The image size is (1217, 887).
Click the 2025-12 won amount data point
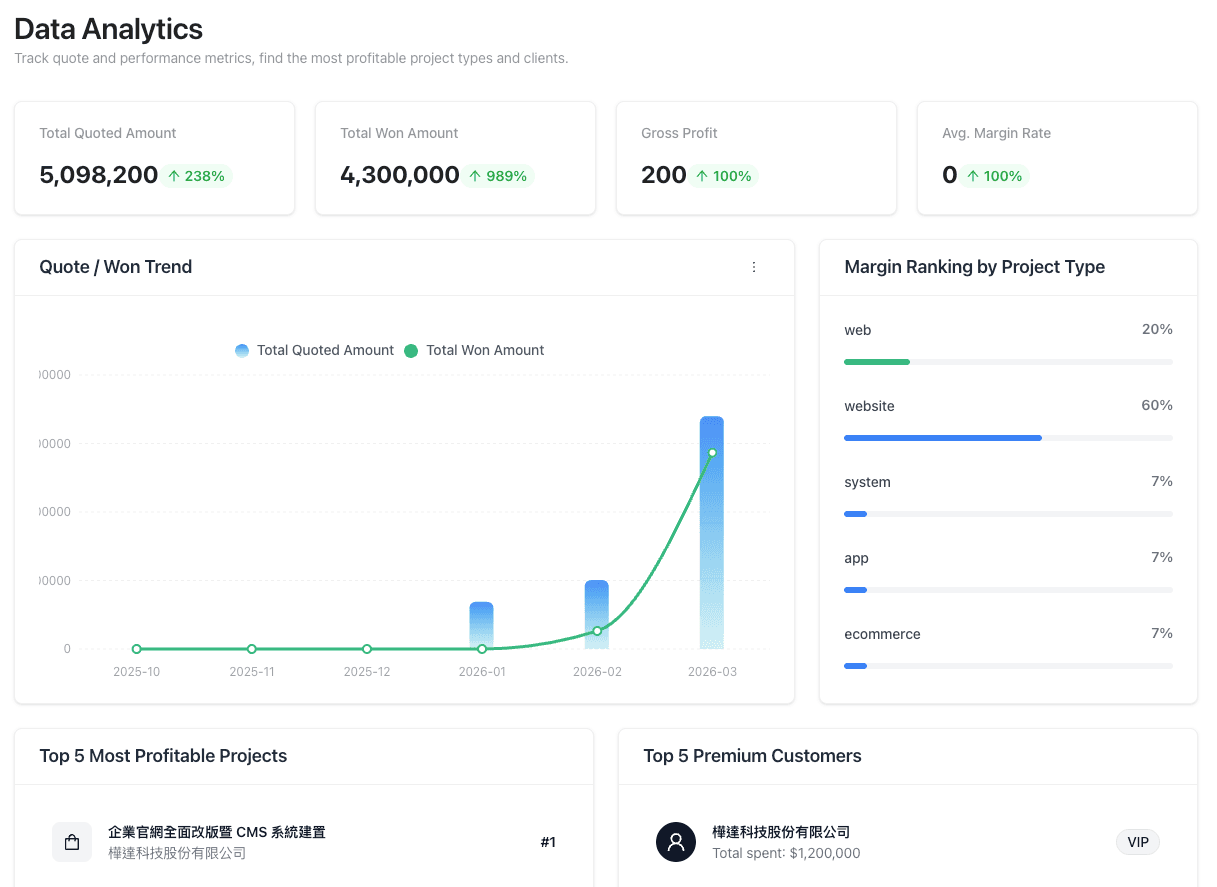pos(367,649)
